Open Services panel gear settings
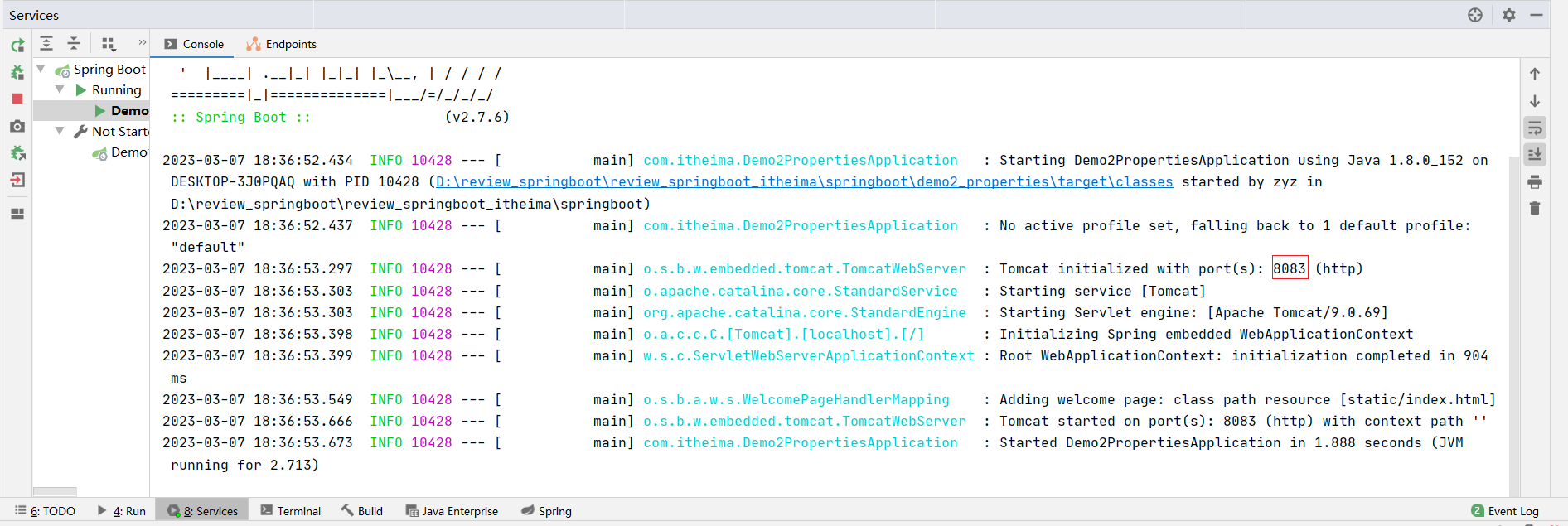Image resolution: width=1568 pixels, height=526 pixels. (x=1509, y=15)
